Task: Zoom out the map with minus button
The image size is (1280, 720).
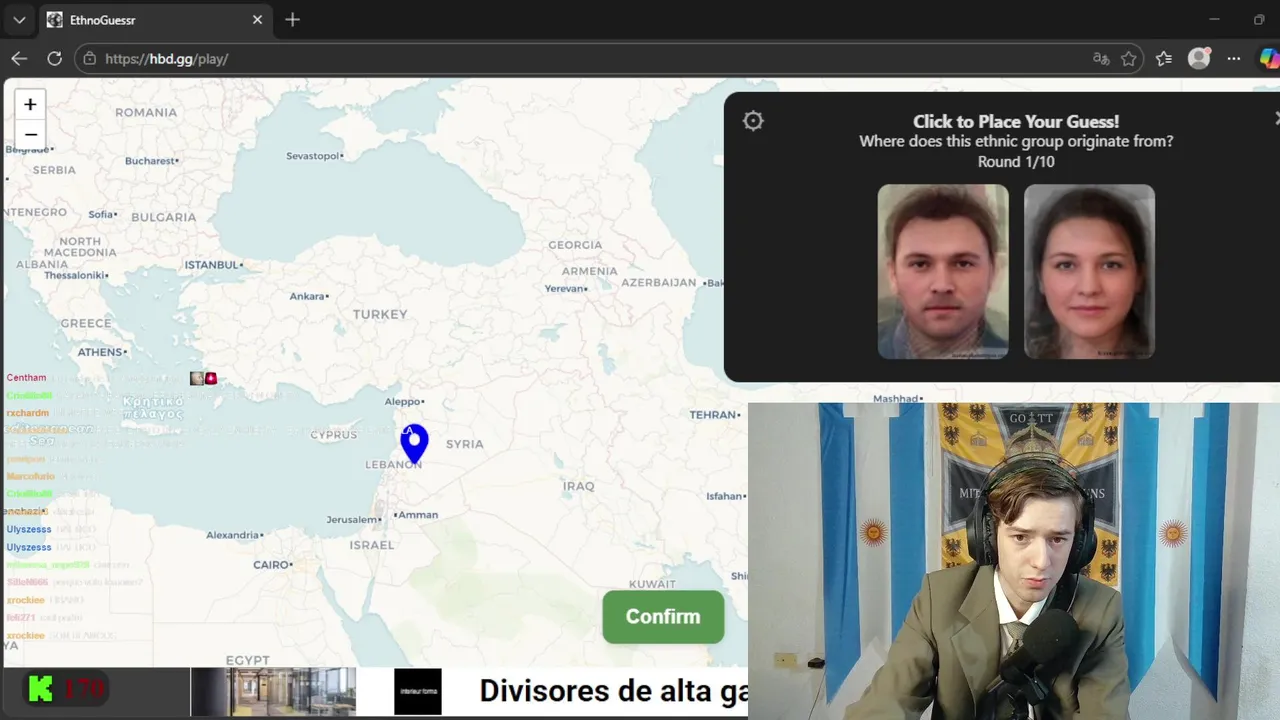Action: 30,134
